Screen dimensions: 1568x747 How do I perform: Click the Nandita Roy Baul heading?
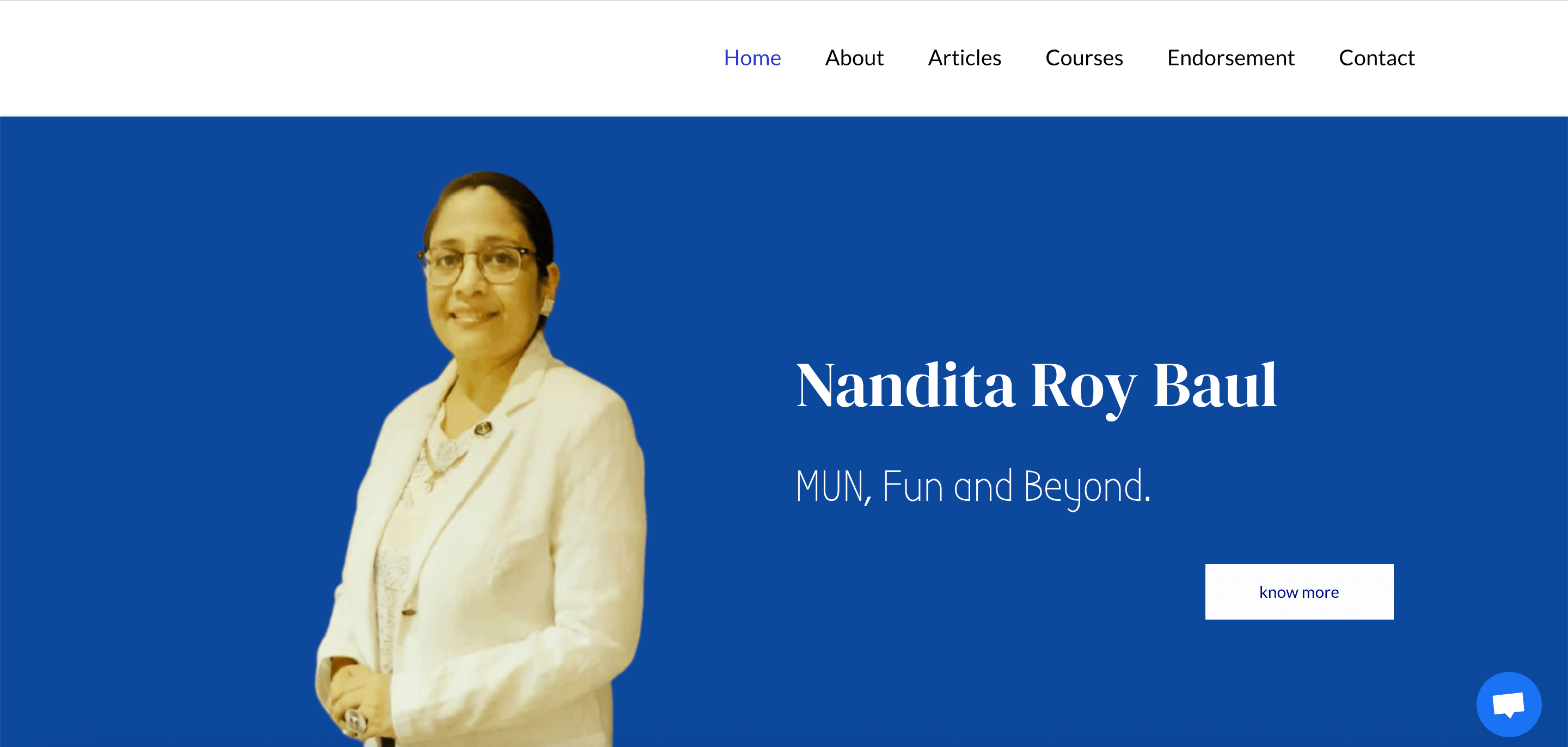[x=1036, y=386]
